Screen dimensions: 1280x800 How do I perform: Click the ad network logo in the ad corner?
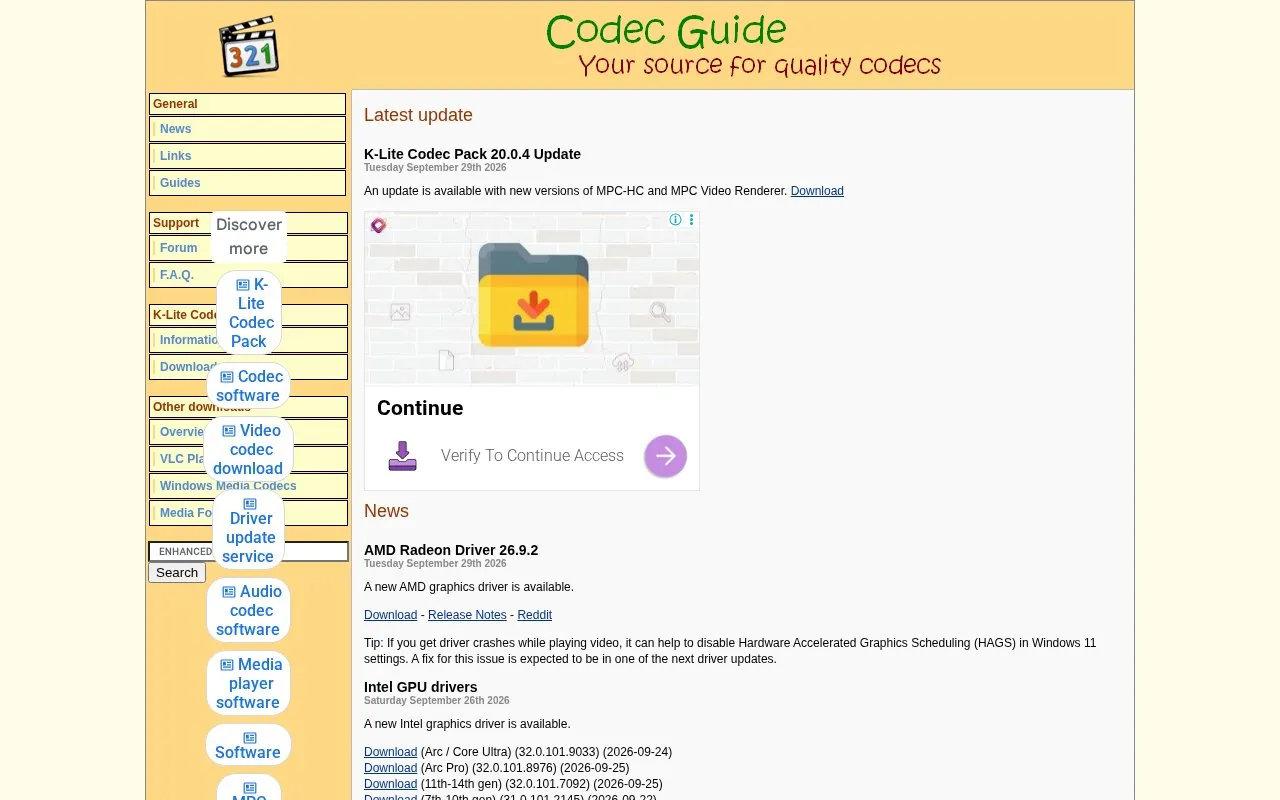(x=378, y=226)
